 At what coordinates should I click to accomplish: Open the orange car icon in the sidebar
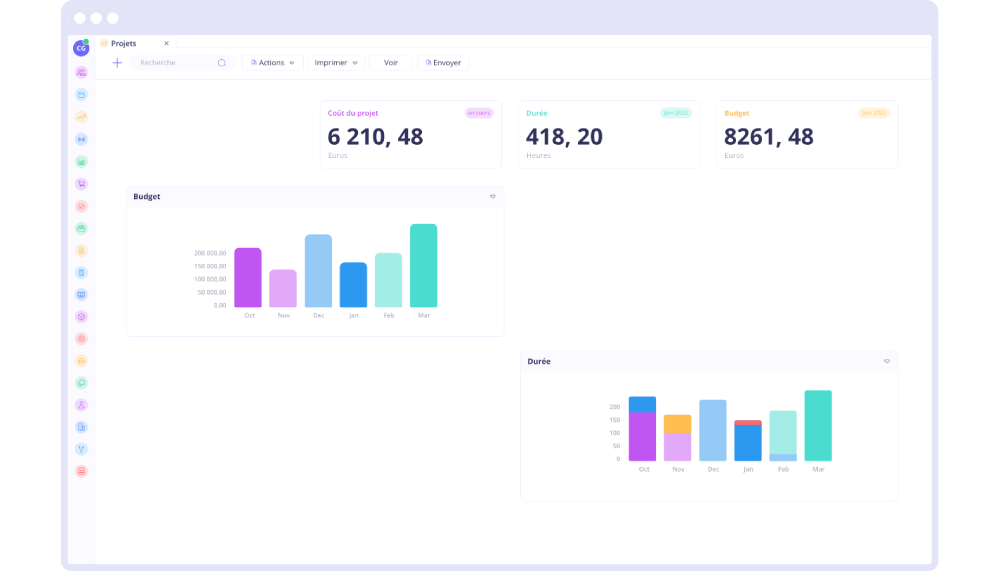click(81, 360)
